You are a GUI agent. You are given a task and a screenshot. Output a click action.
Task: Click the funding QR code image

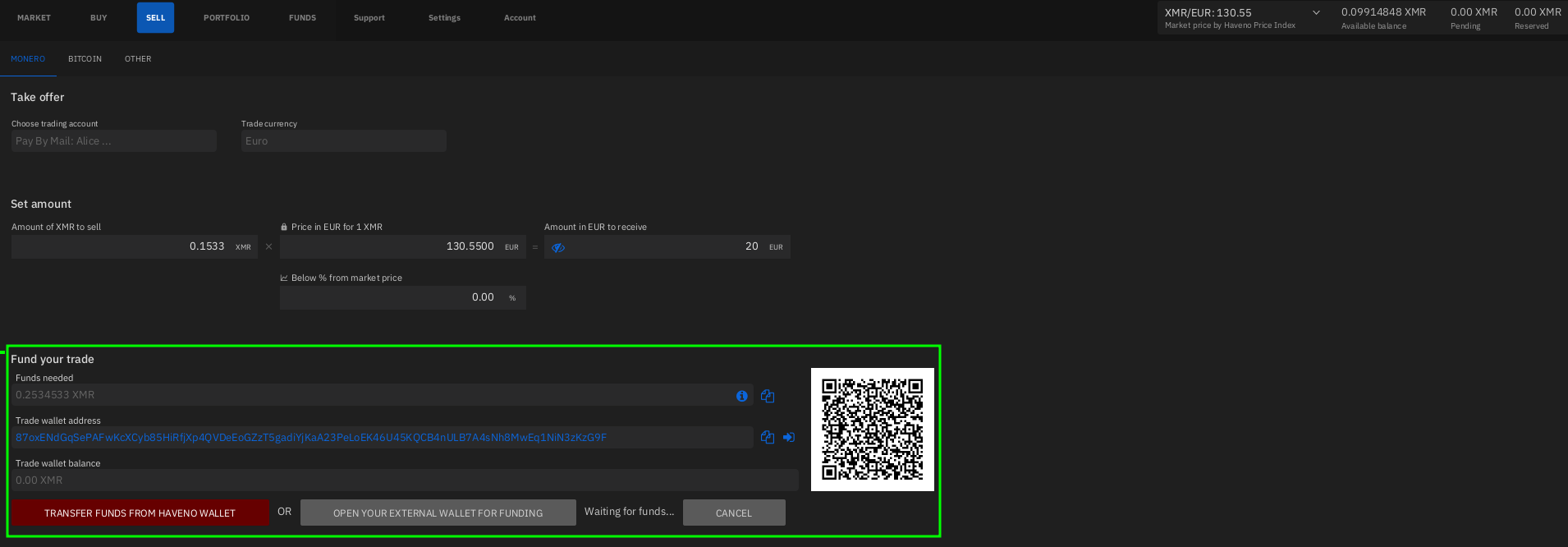pos(872,430)
